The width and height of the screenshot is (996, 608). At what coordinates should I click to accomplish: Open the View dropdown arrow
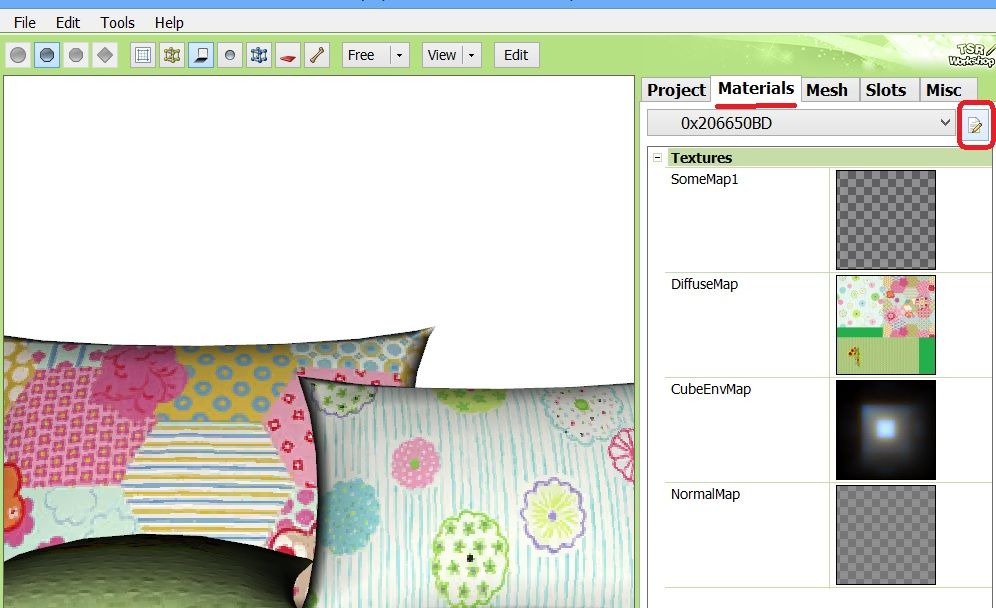click(471, 55)
